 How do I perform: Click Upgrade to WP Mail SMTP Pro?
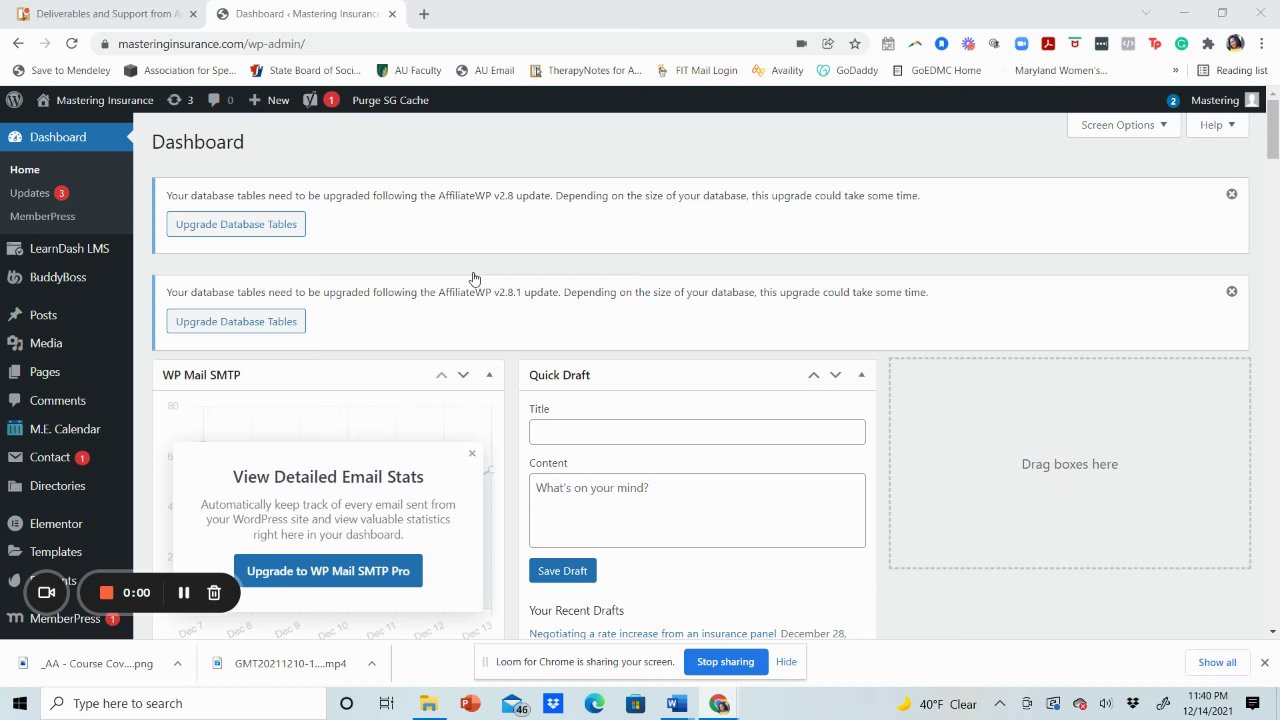[328, 571]
